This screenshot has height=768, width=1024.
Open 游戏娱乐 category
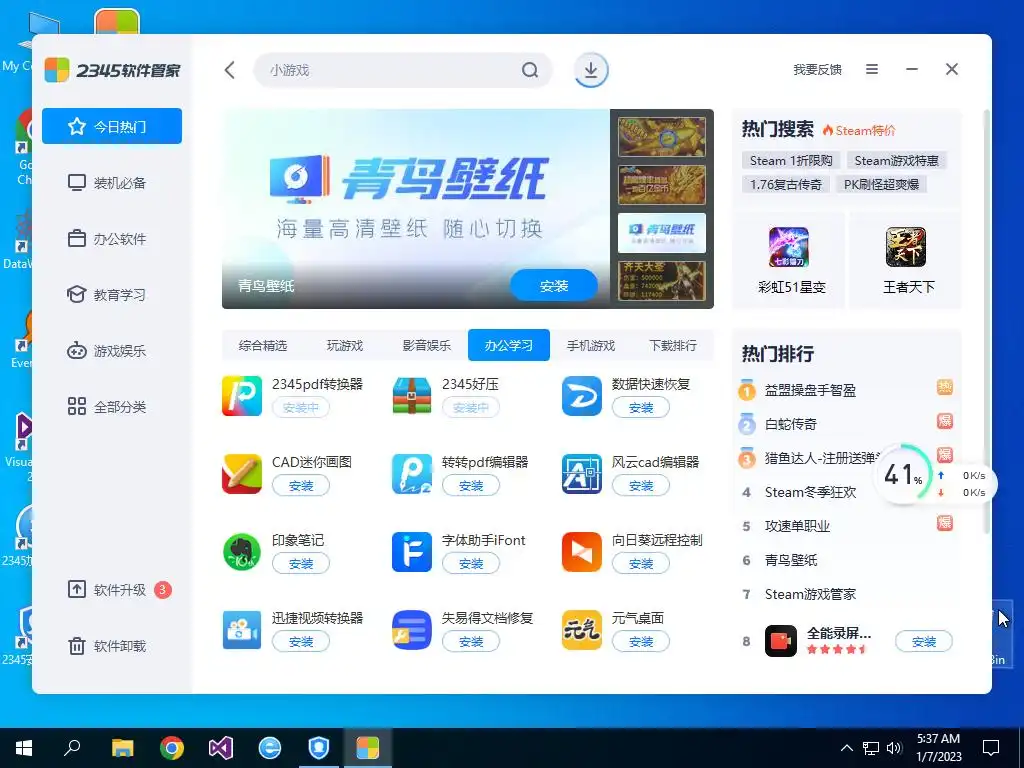coord(112,351)
